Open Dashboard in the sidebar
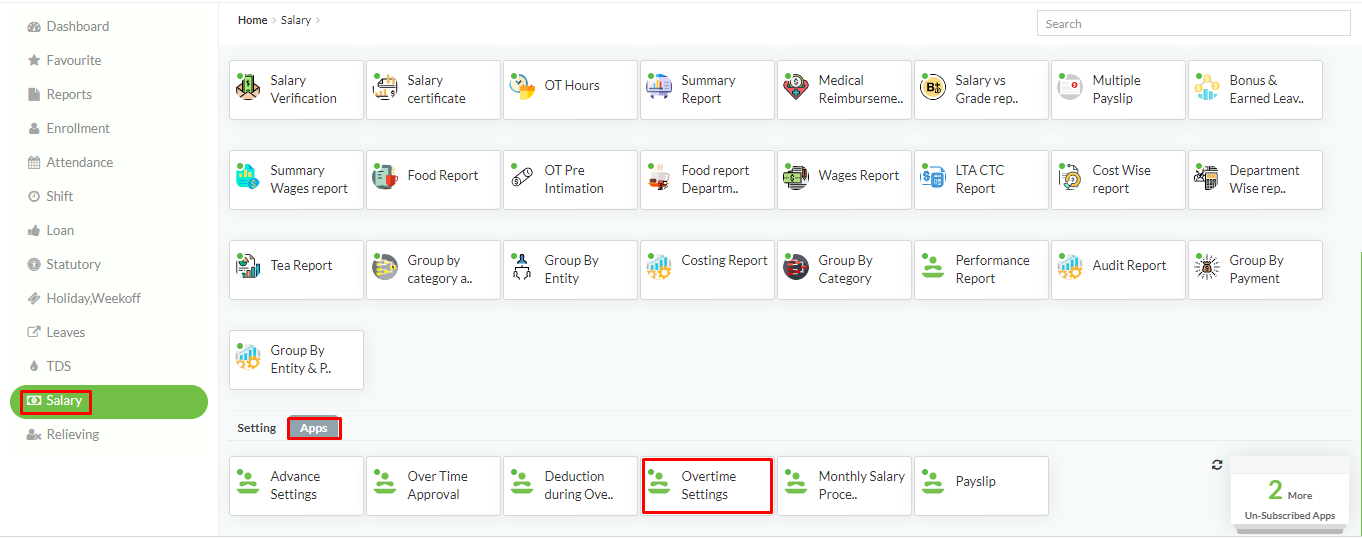This screenshot has width=1362, height=538. tap(68, 26)
